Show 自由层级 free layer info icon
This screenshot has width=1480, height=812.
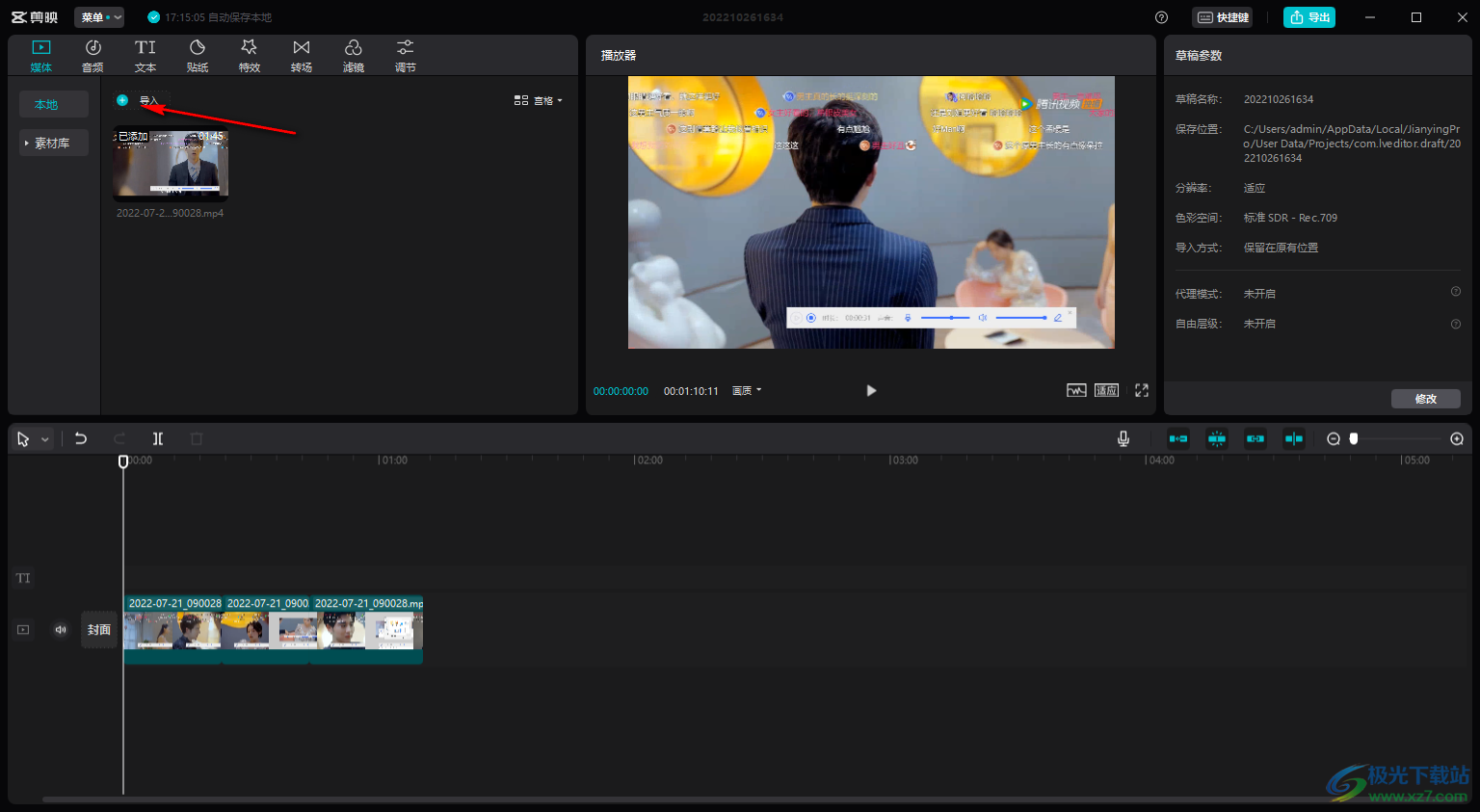click(x=1456, y=324)
